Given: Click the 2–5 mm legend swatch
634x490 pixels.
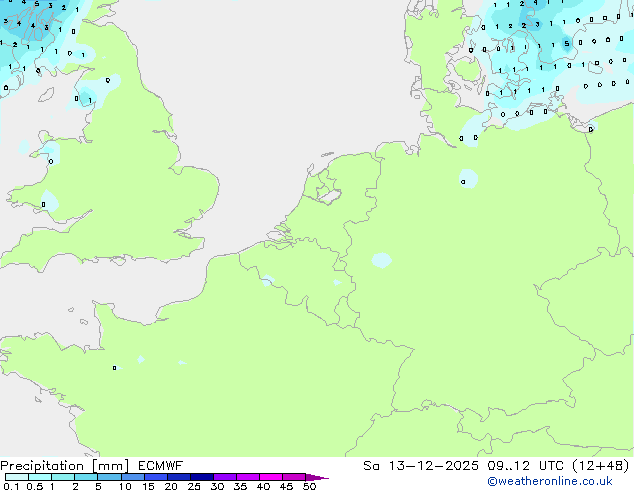Looking at the screenshot, I should pyautogui.click(x=86, y=477).
